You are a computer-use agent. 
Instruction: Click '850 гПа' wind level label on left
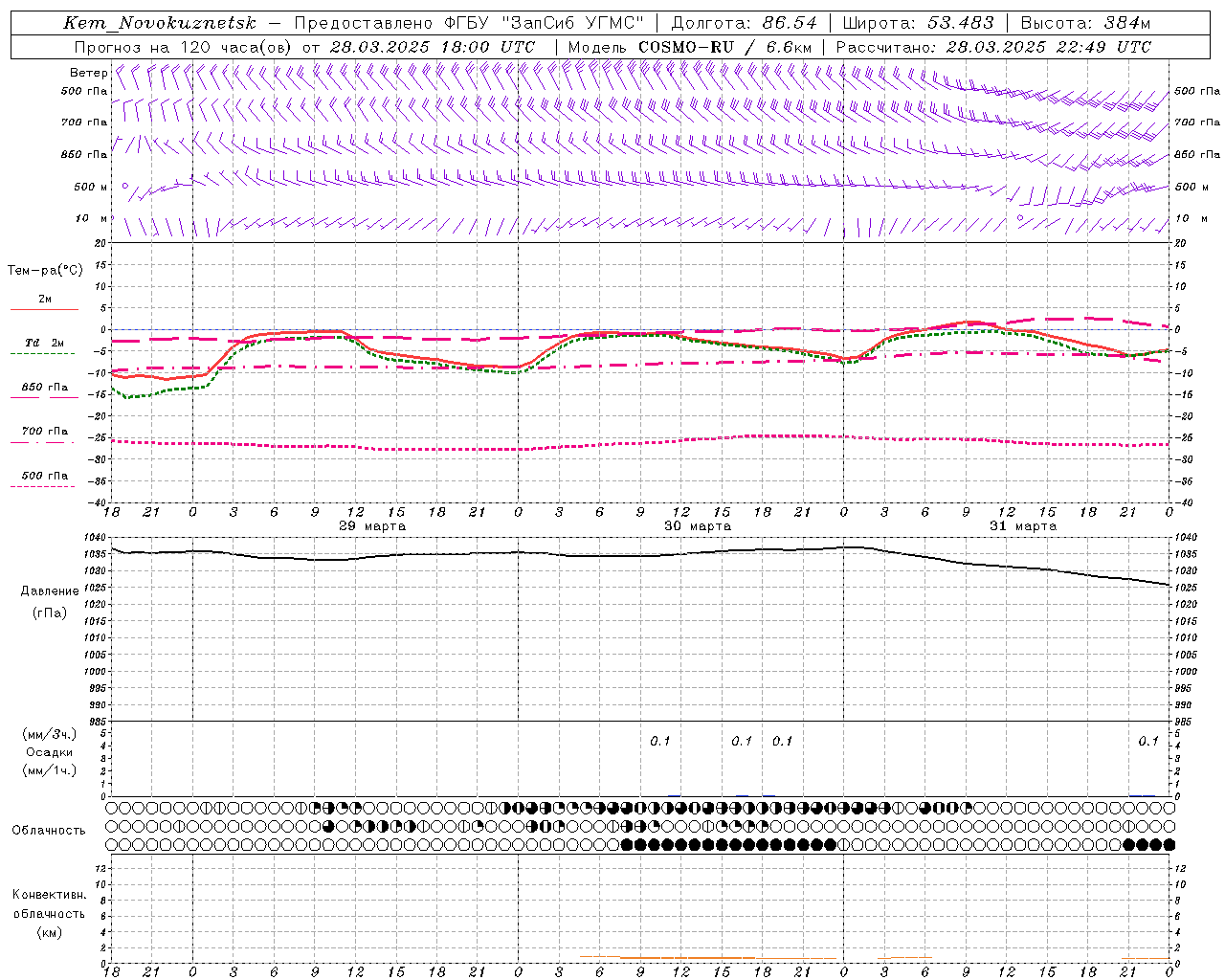click(x=84, y=154)
